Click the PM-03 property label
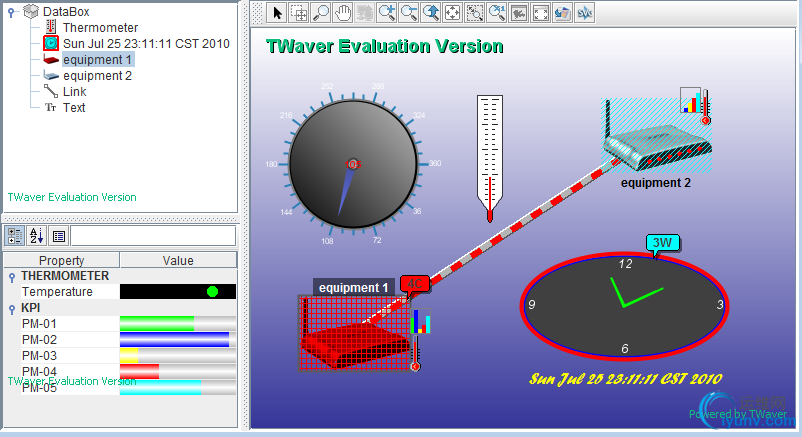Screen dimensions: 802x437 point(39,356)
